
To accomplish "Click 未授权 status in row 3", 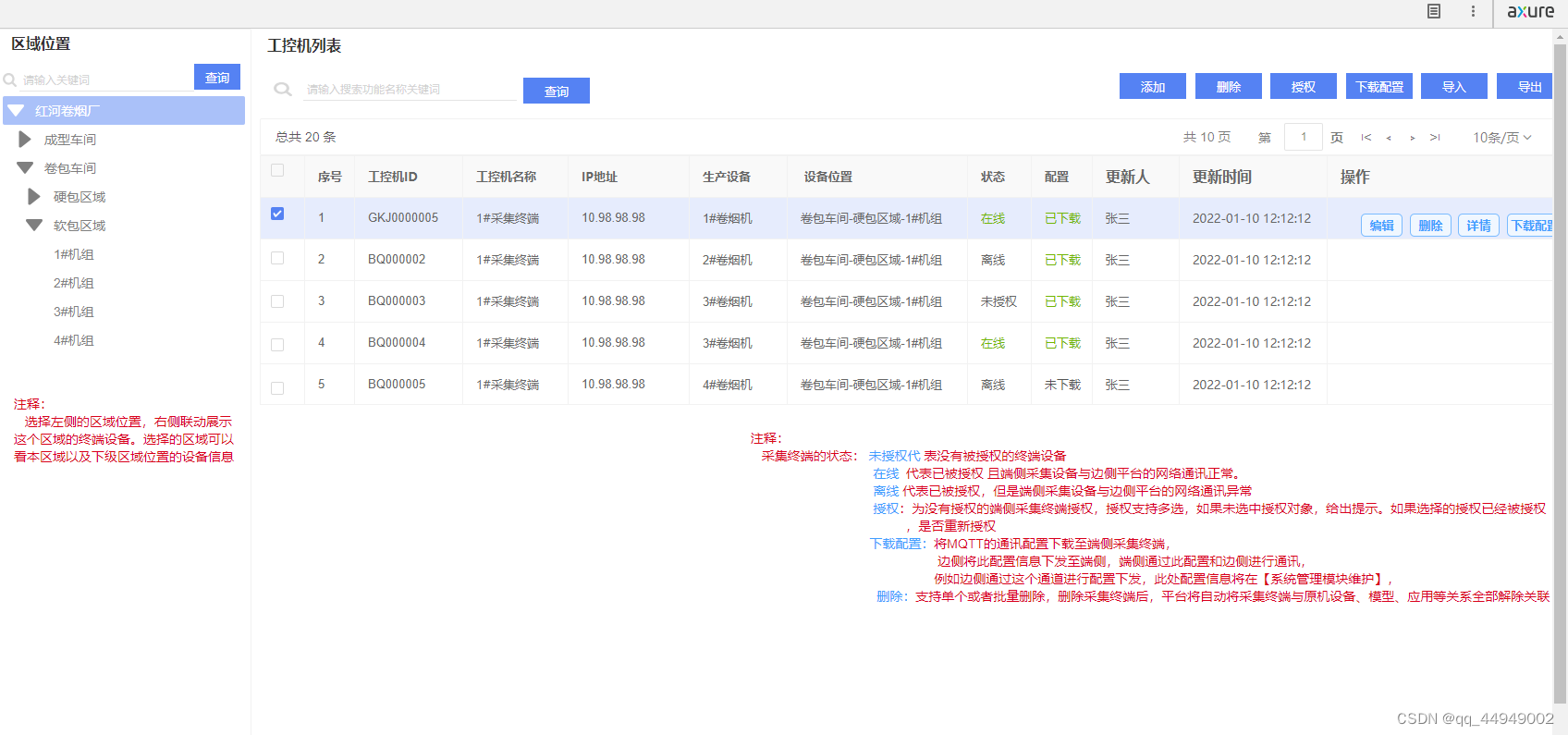I will click(x=998, y=301).
